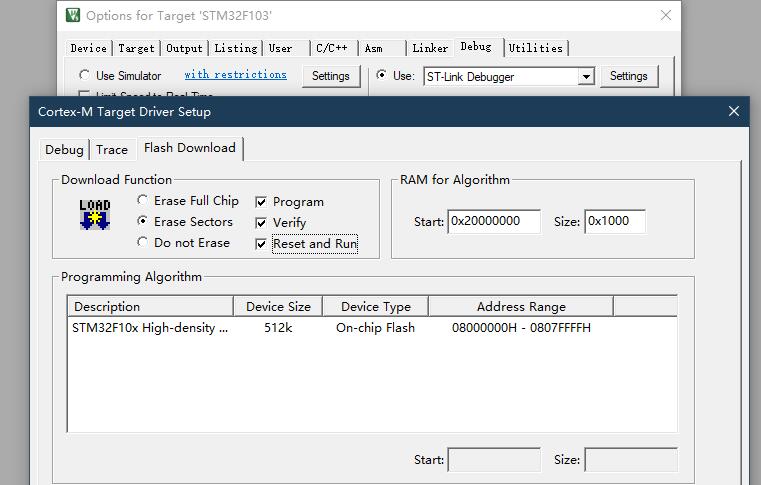Screen dimensions: 761x485
Task: Open the Debug tab in driver setup
Action: (64, 150)
